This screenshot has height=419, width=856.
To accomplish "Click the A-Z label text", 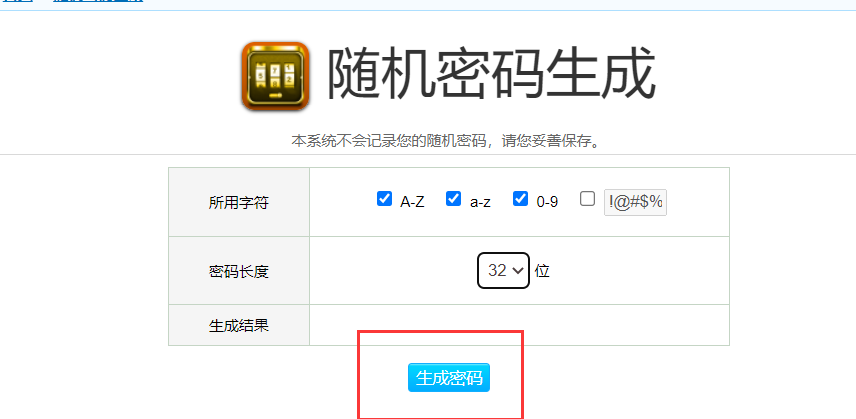I will point(412,202).
